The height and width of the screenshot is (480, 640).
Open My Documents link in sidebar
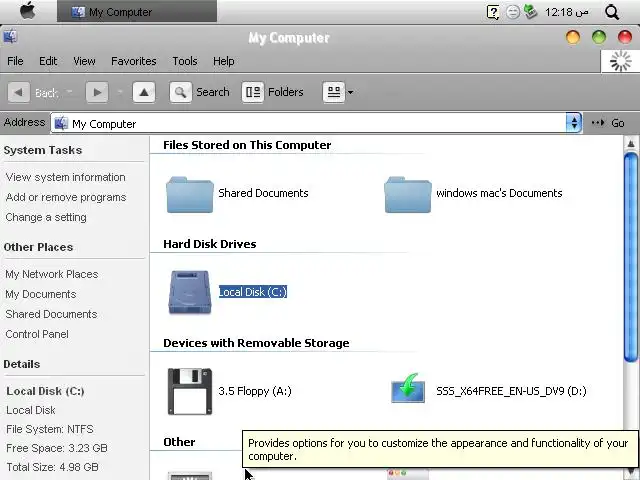(40, 294)
